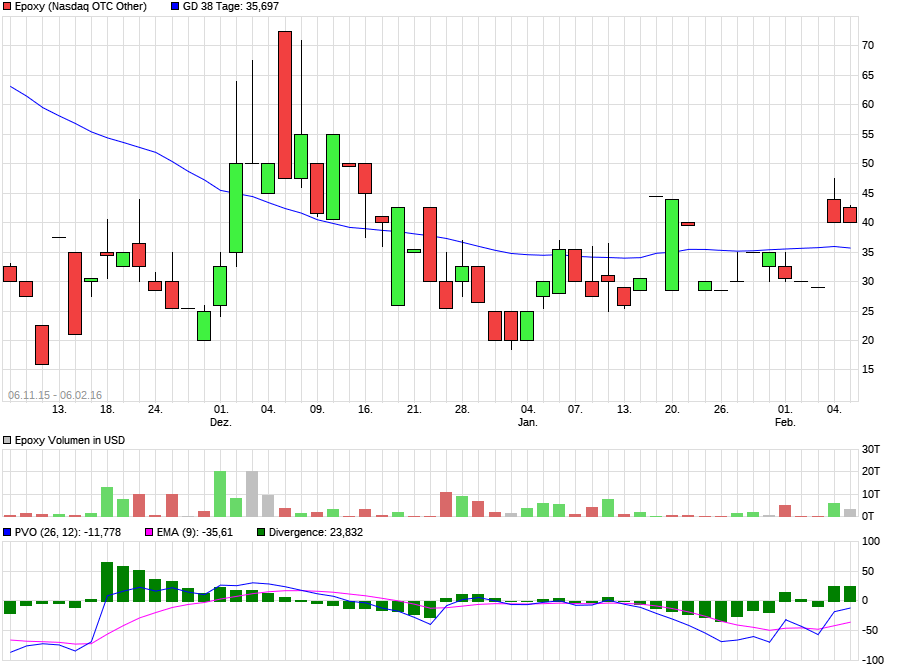Click the '40' price axis label
Image resolution: width=900 pixels, height=670 pixels.
[868, 222]
